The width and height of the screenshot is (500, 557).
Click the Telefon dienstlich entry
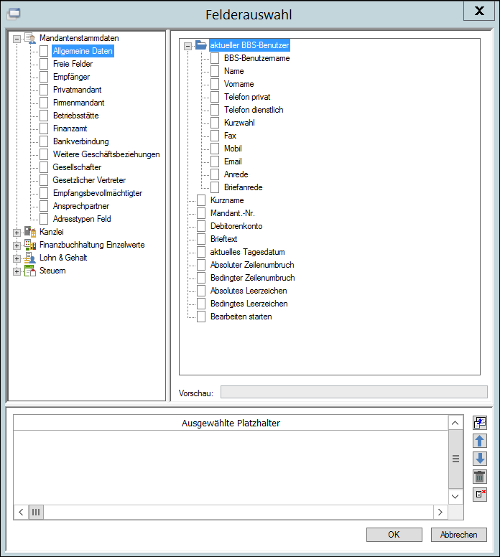click(x=254, y=110)
